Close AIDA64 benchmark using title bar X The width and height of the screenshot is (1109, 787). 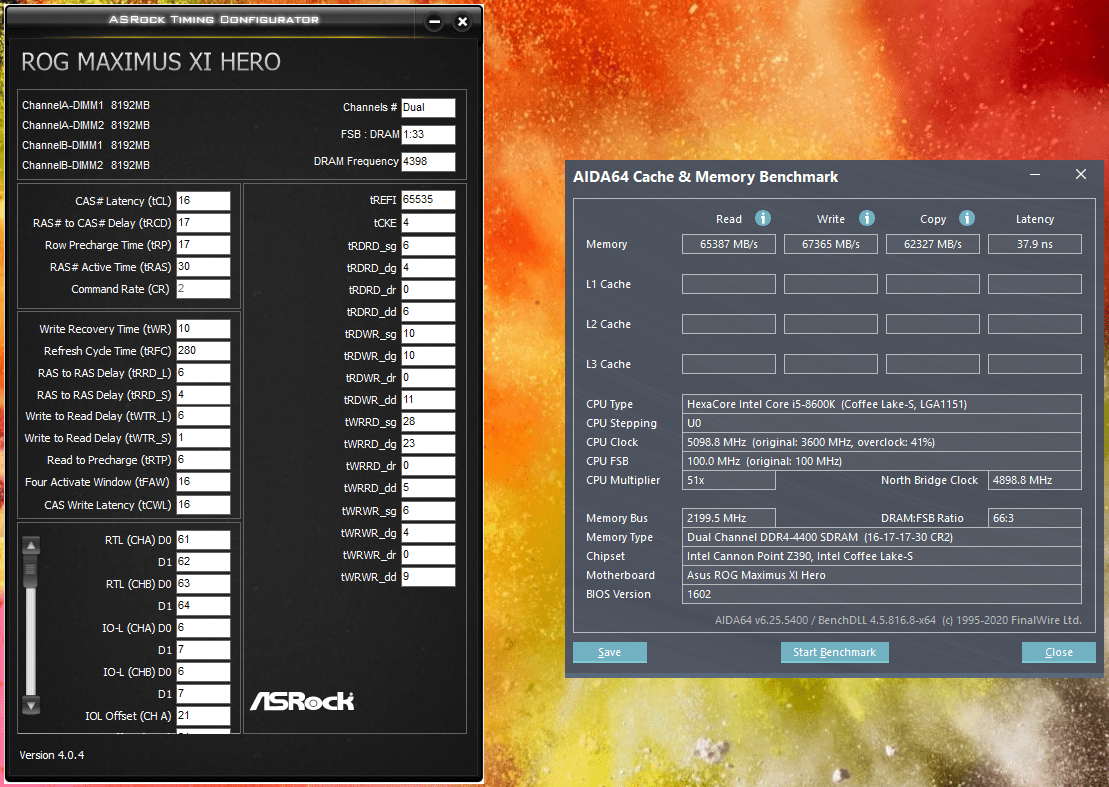(1081, 174)
